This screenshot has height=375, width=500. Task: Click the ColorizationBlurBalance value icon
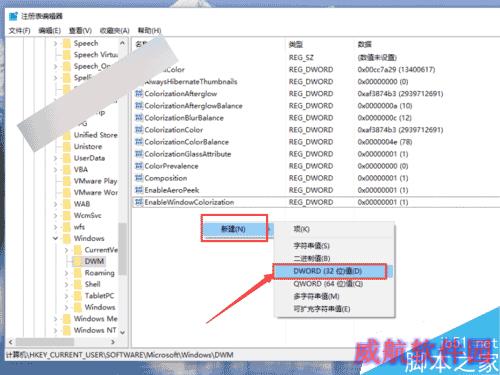point(139,118)
